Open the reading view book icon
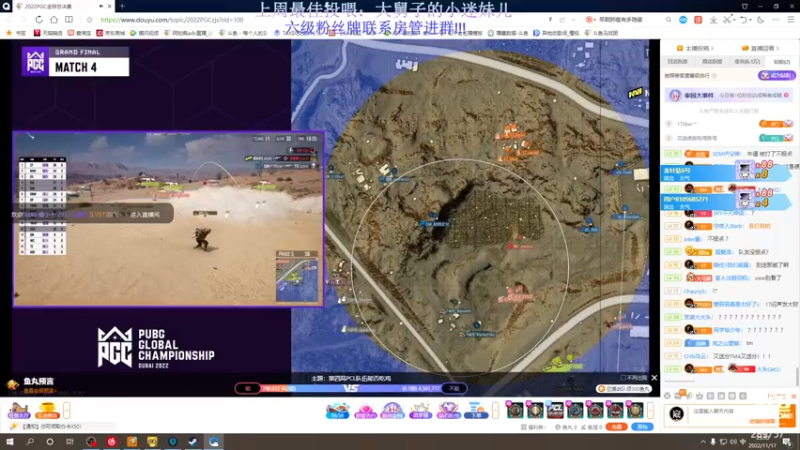 69,19
